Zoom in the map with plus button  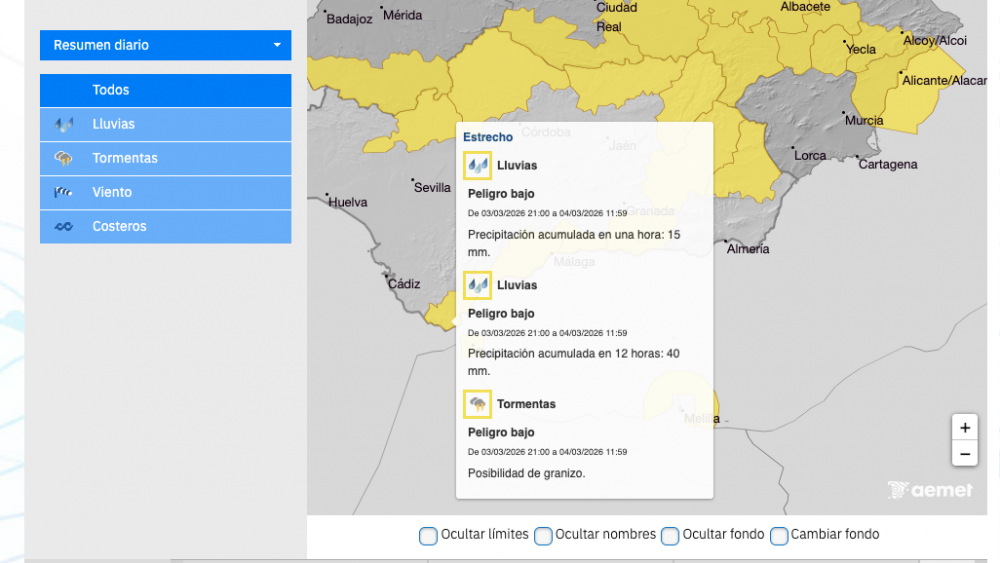[x=964, y=428]
